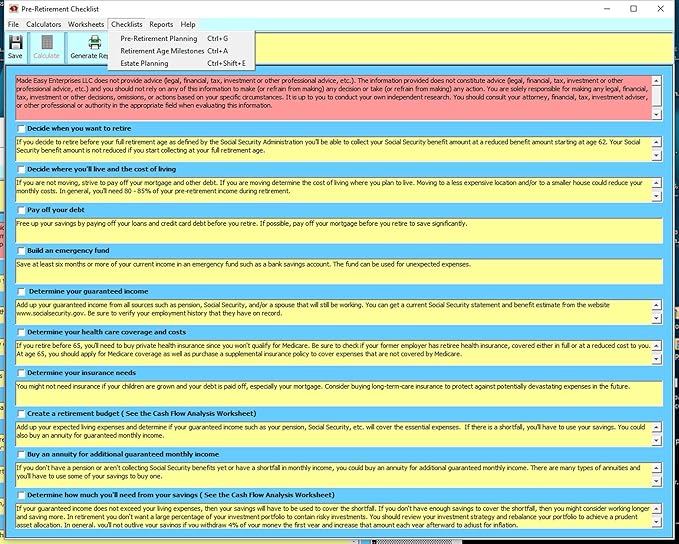
Task: Tick 'Determine your insurance needs' checkbox
Action: [x=21, y=373]
